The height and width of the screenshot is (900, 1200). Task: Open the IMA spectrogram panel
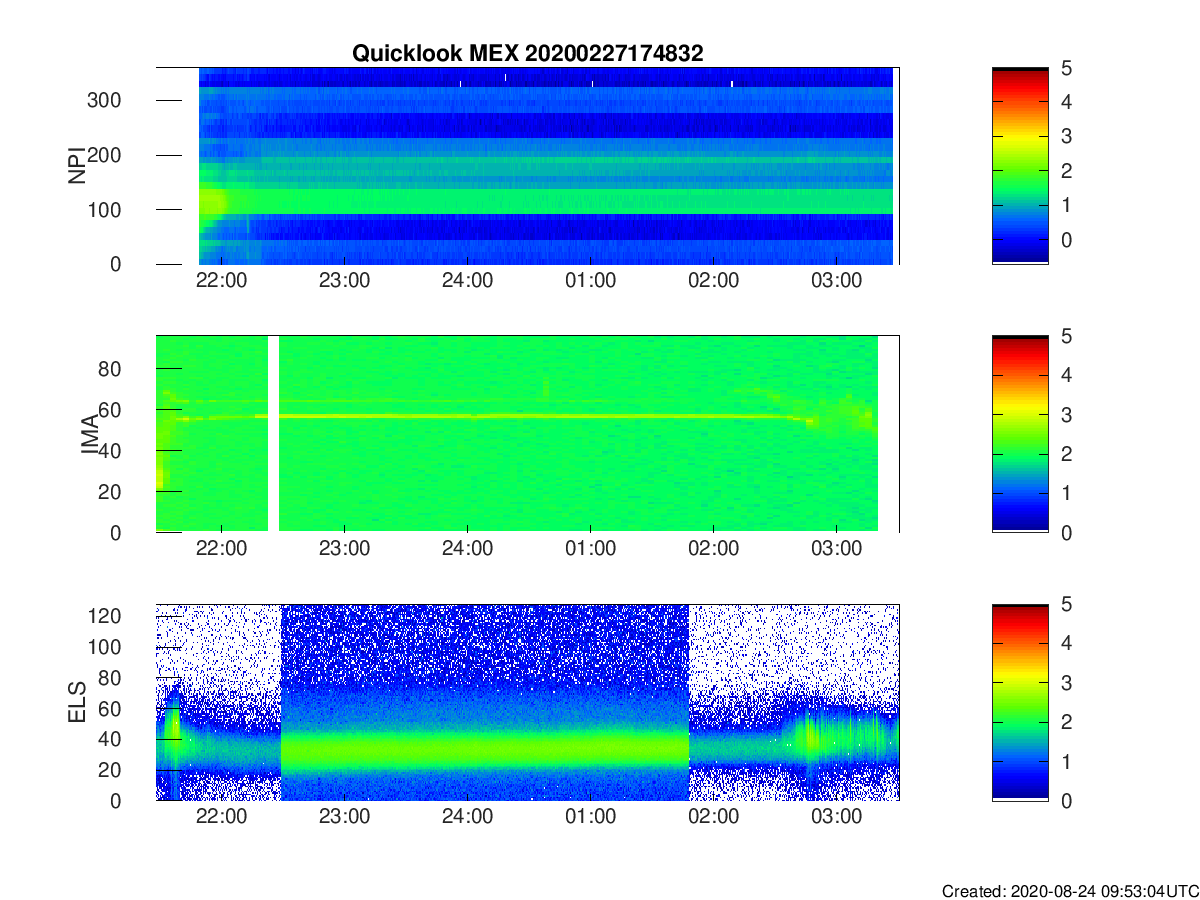[x=527, y=434]
